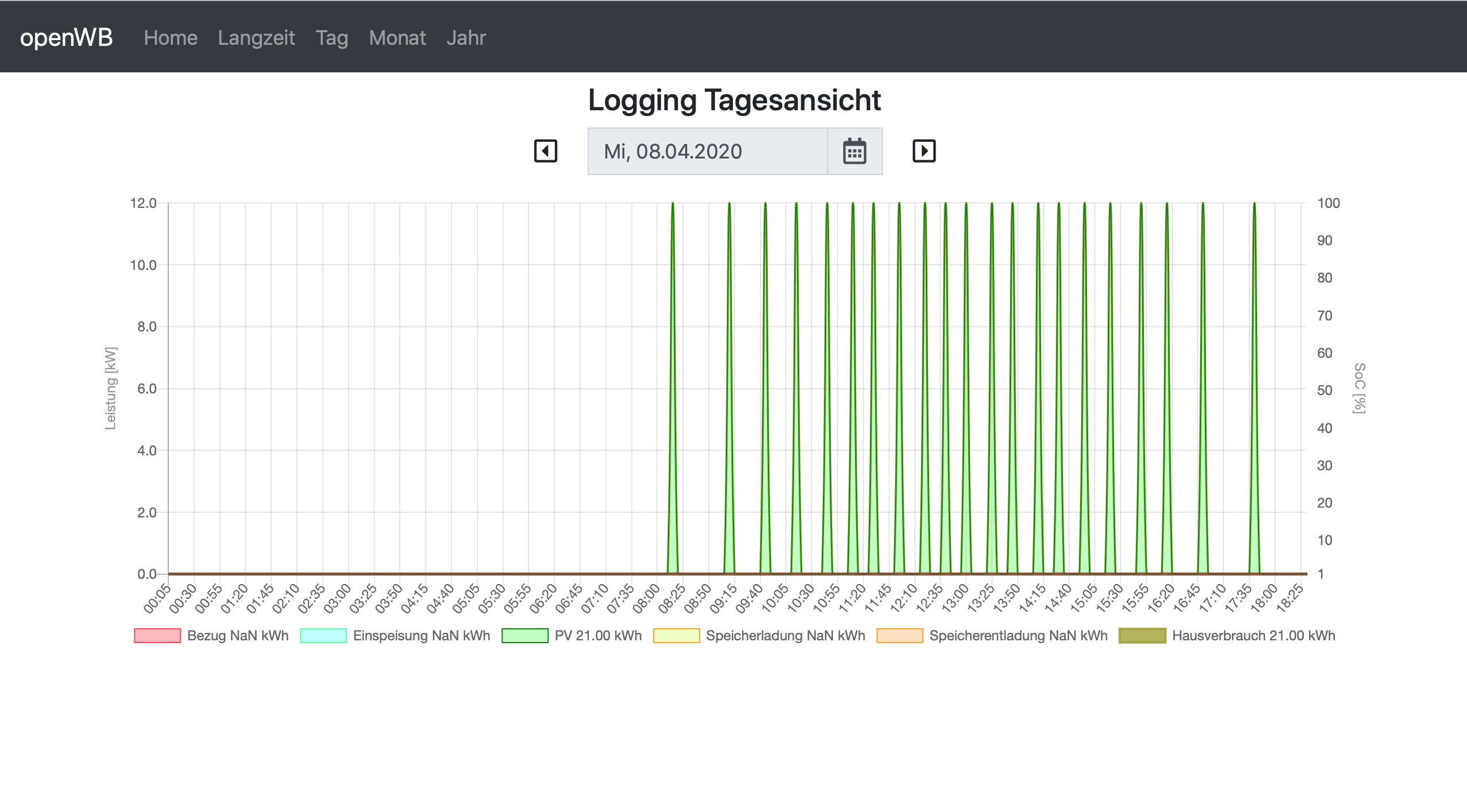Toggle PV dataset via green swatch

(524, 636)
